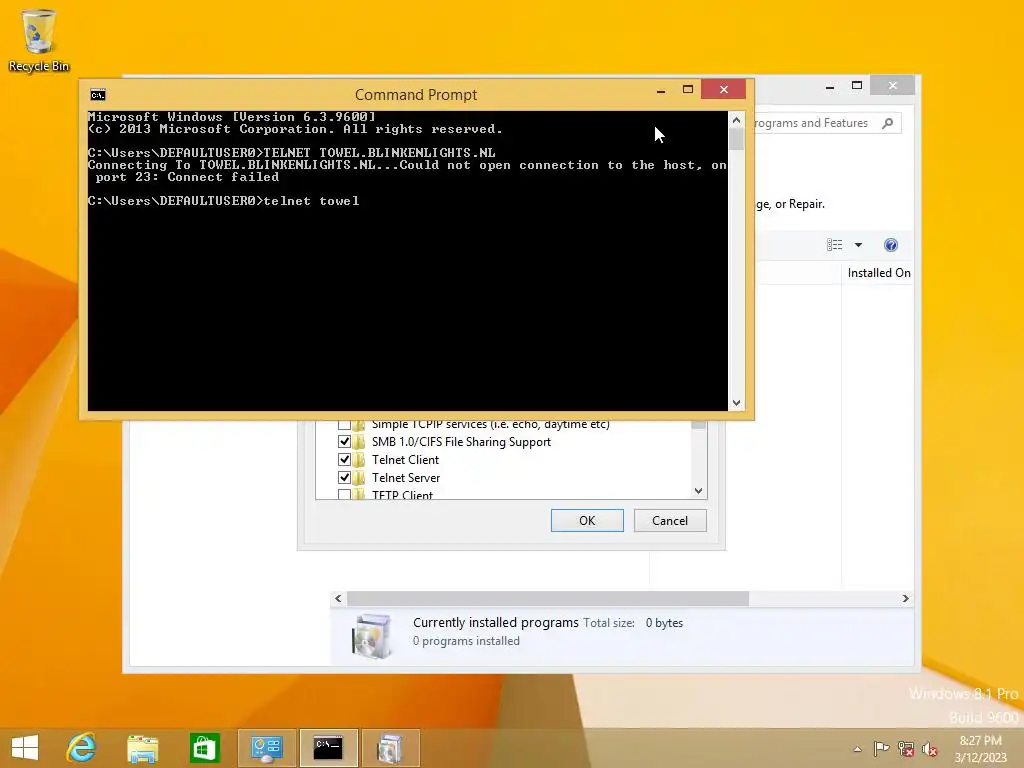The width and height of the screenshot is (1024, 768).
Task: Click the search magnifier in Programs and Features
Action: click(888, 123)
